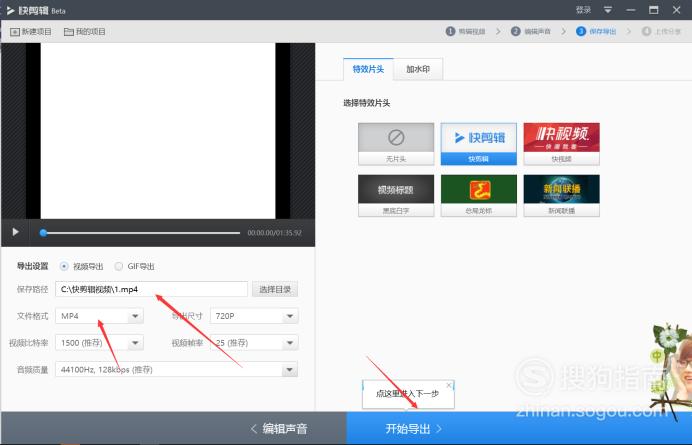This screenshot has width=692, height=445.
Task: Go to step 1 剪辑视频
Action: click(x=466, y=31)
